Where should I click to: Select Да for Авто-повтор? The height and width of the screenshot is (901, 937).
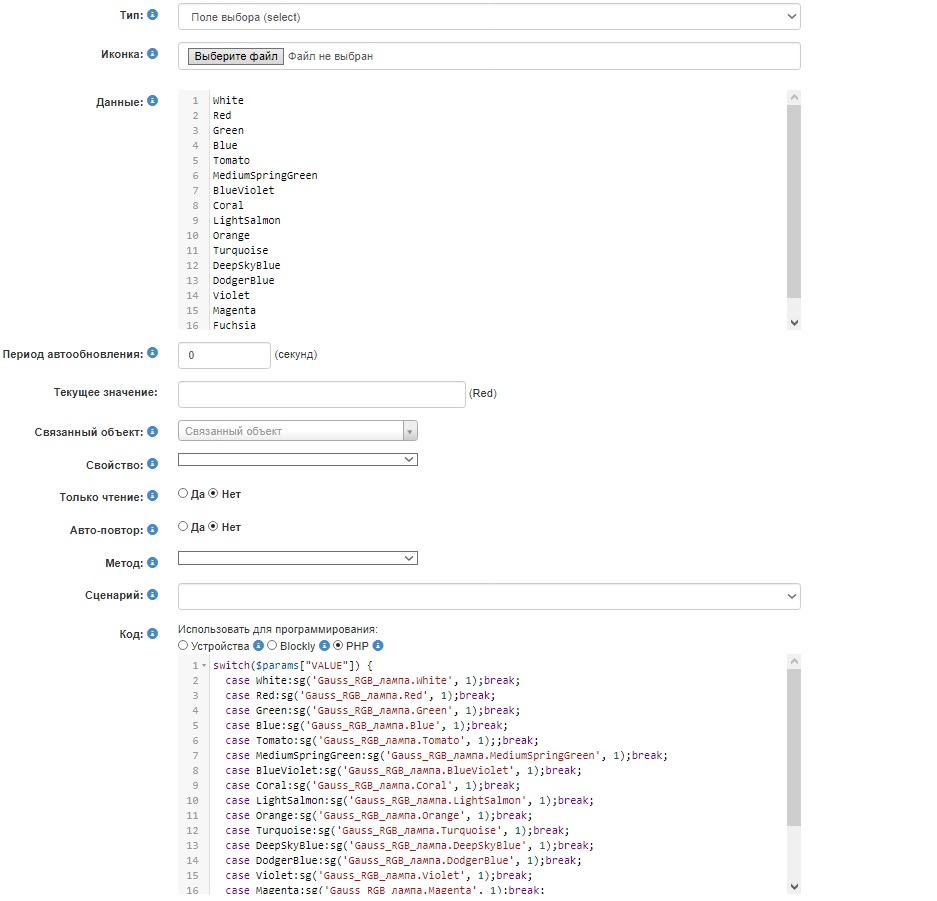coord(183,527)
